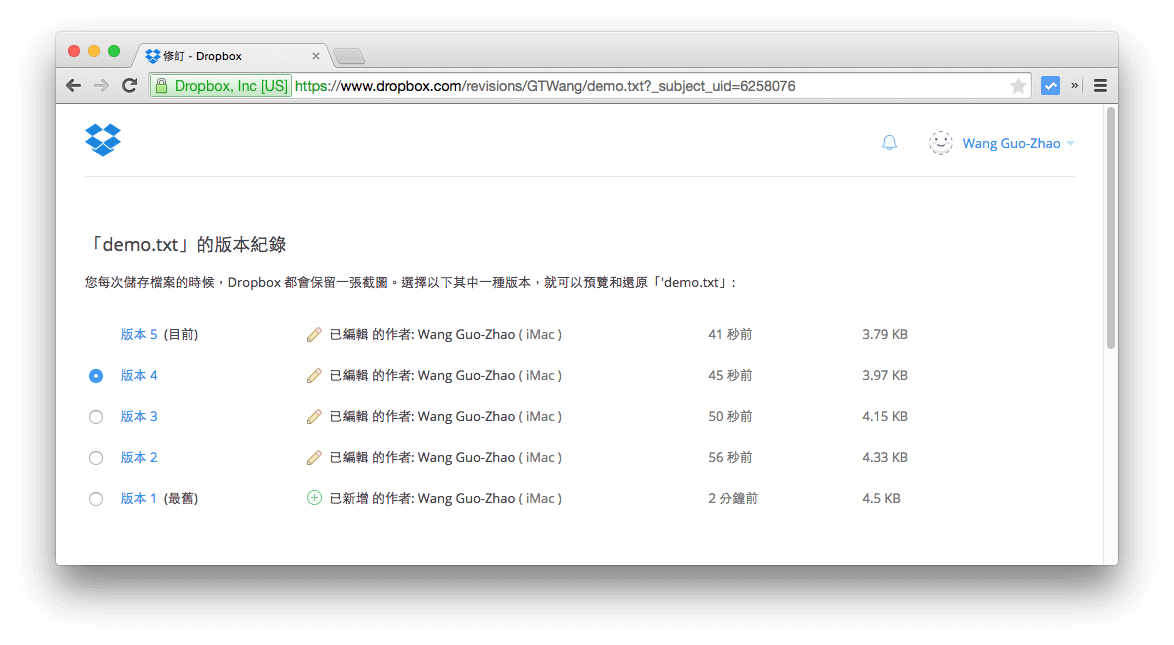Select the 版本 1 radio button
This screenshot has width=1174, height=645.
click(96, 498)
